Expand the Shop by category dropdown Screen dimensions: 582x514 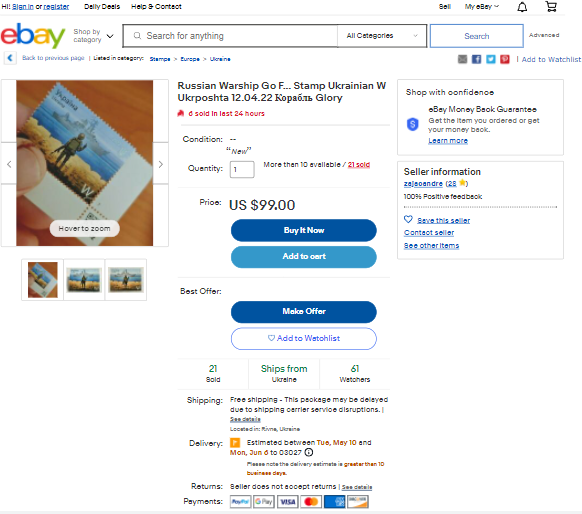pyautogui.click(x=93, y=36)
